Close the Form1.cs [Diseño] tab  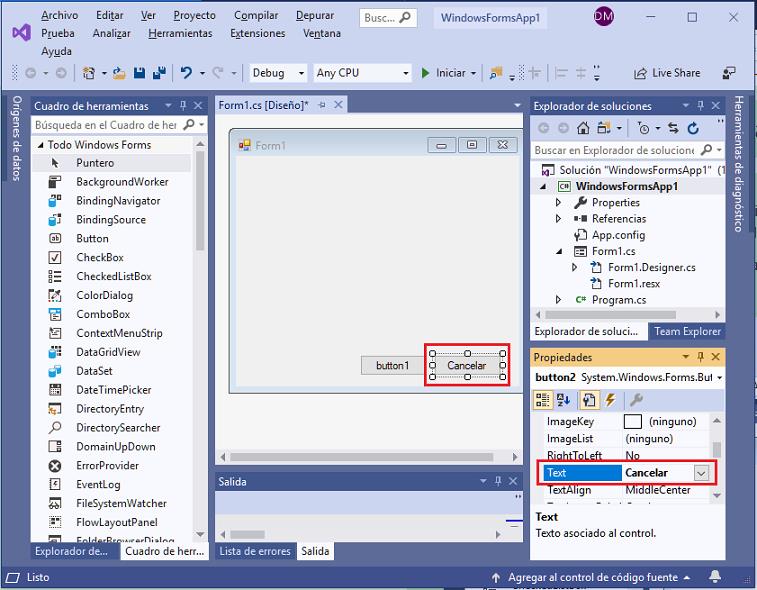coord(338,105)
